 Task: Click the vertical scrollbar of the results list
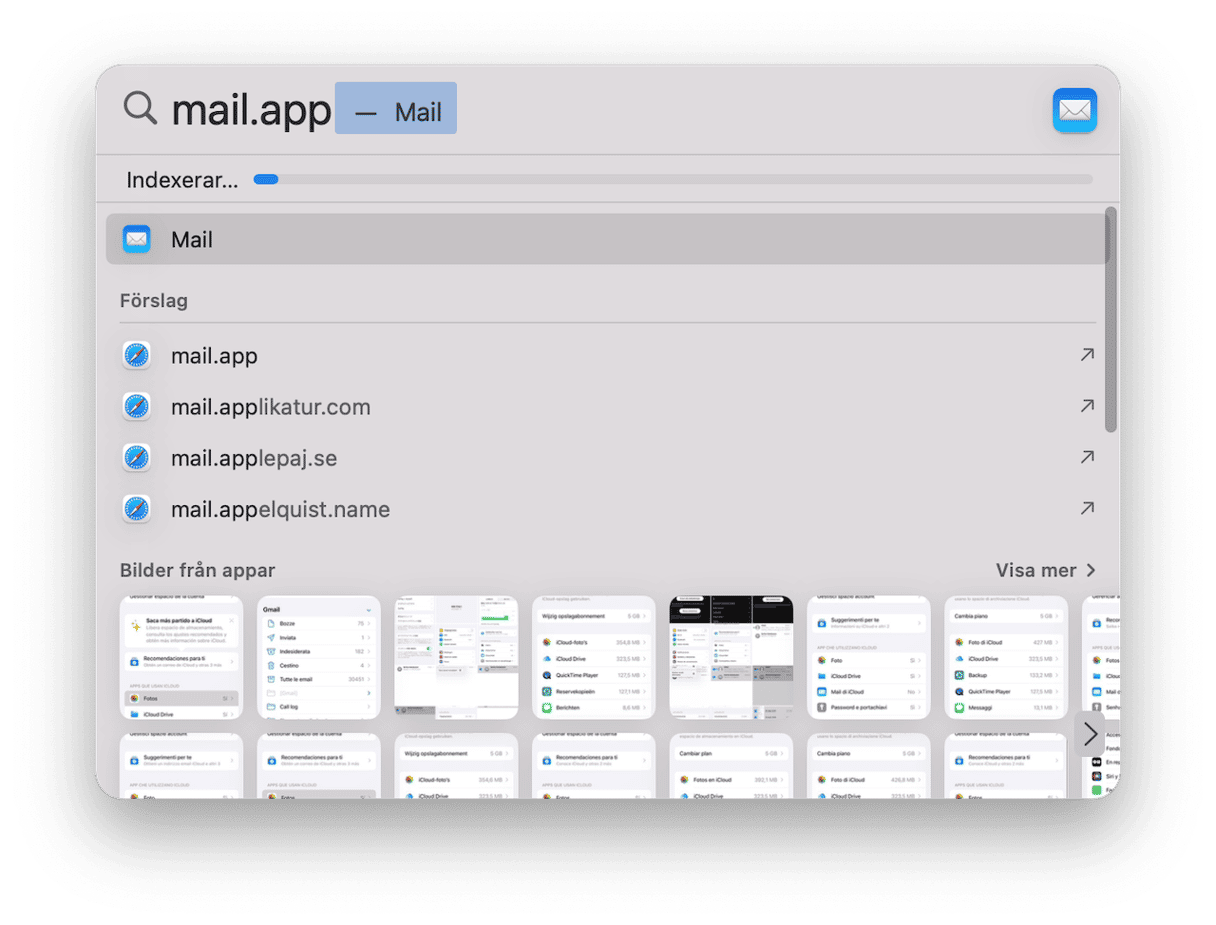pyautogui.click(x=1110, y=320)
